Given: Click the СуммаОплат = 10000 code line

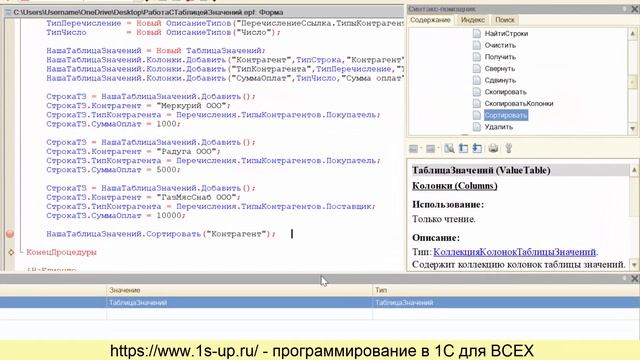Looking at the screenshot, I should pos(116,216).
